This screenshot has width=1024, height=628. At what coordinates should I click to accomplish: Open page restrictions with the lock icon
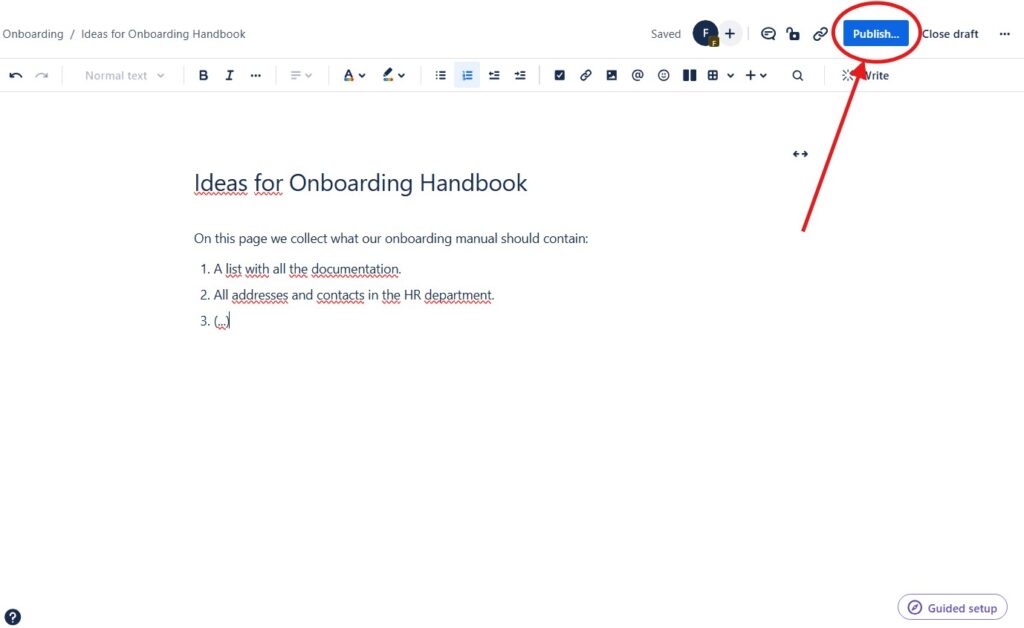793,33
